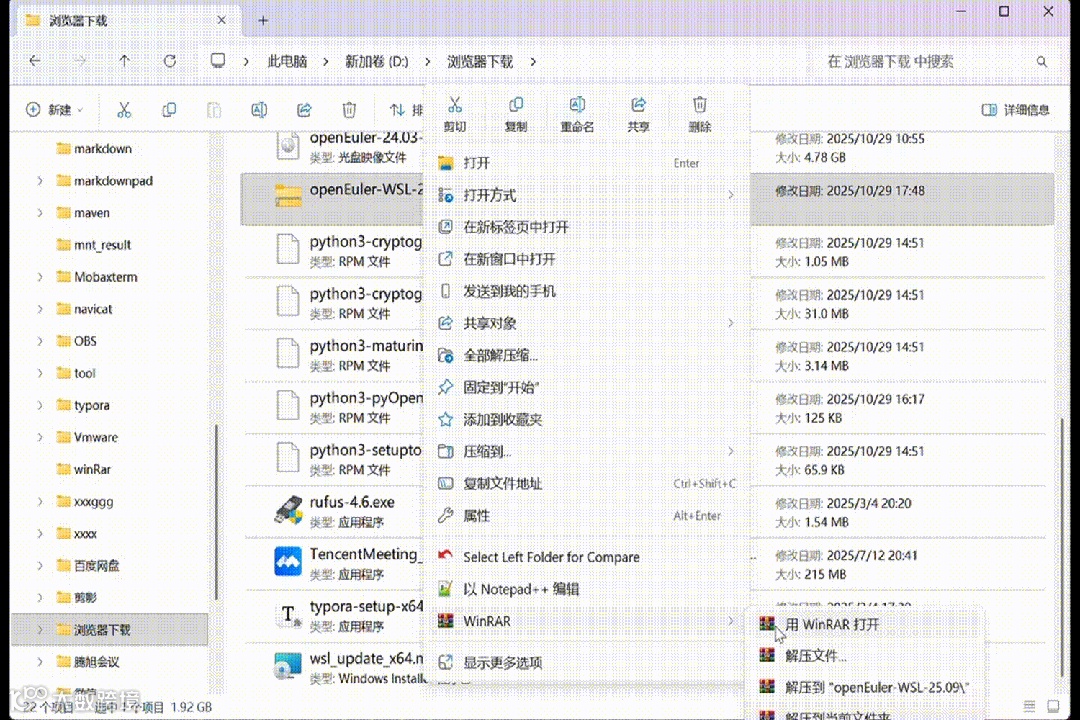Open the 新建 dropdown
This screenshot has height=720, width=1080.
tap(55, 110)
